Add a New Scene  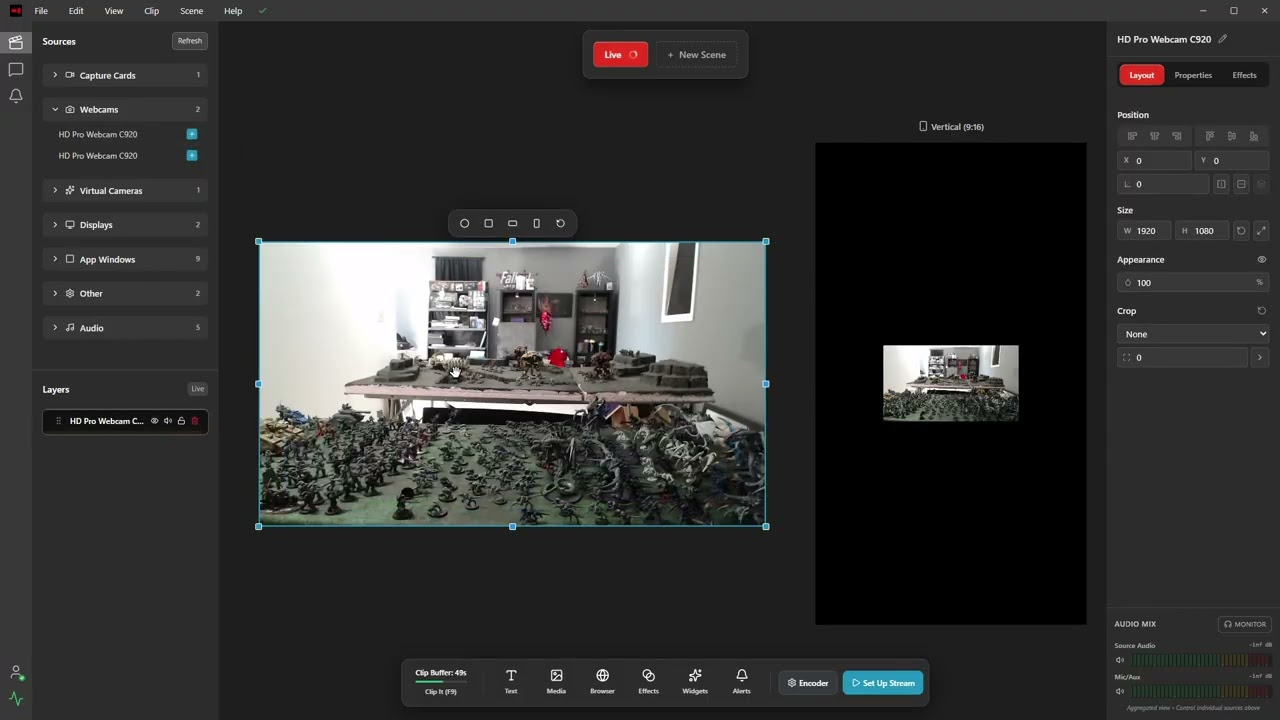point(697,55)
